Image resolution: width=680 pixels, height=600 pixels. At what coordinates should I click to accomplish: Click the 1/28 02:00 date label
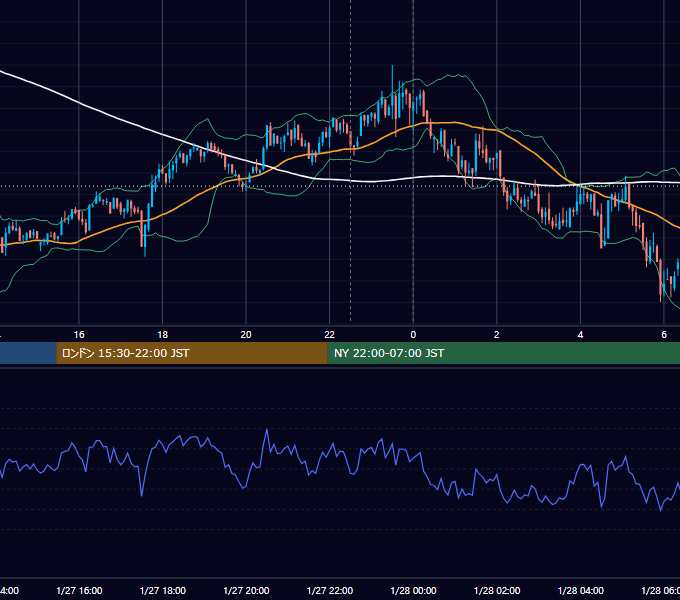pyautogui.click(x=497, y=590)
